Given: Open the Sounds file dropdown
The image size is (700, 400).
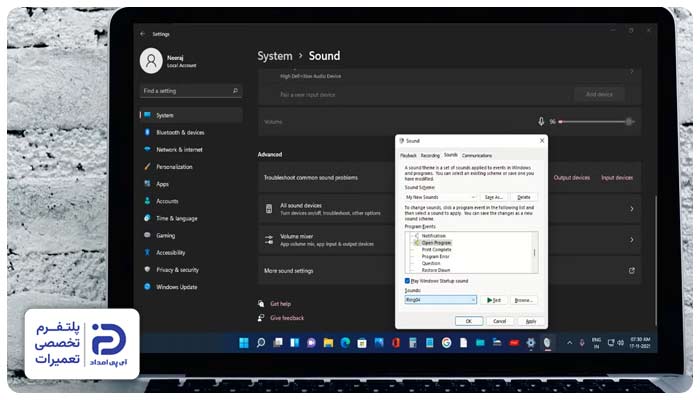Looking at the screenshot, I should [x=441, y=300].
